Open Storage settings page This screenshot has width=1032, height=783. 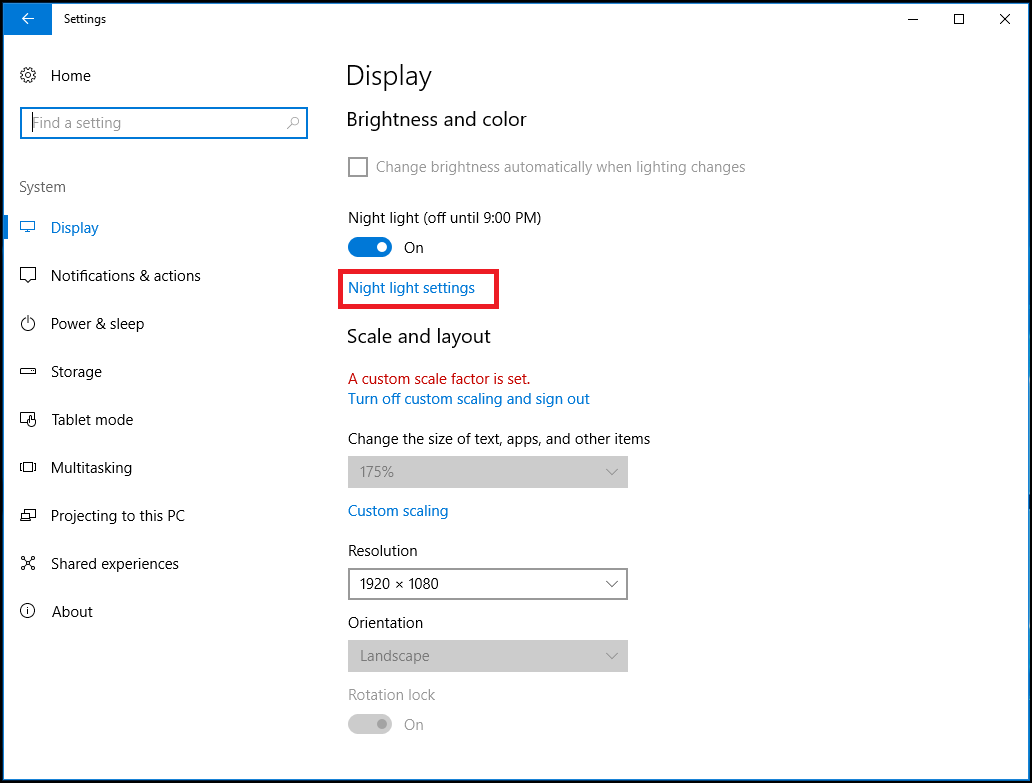[x=76, y=372]
